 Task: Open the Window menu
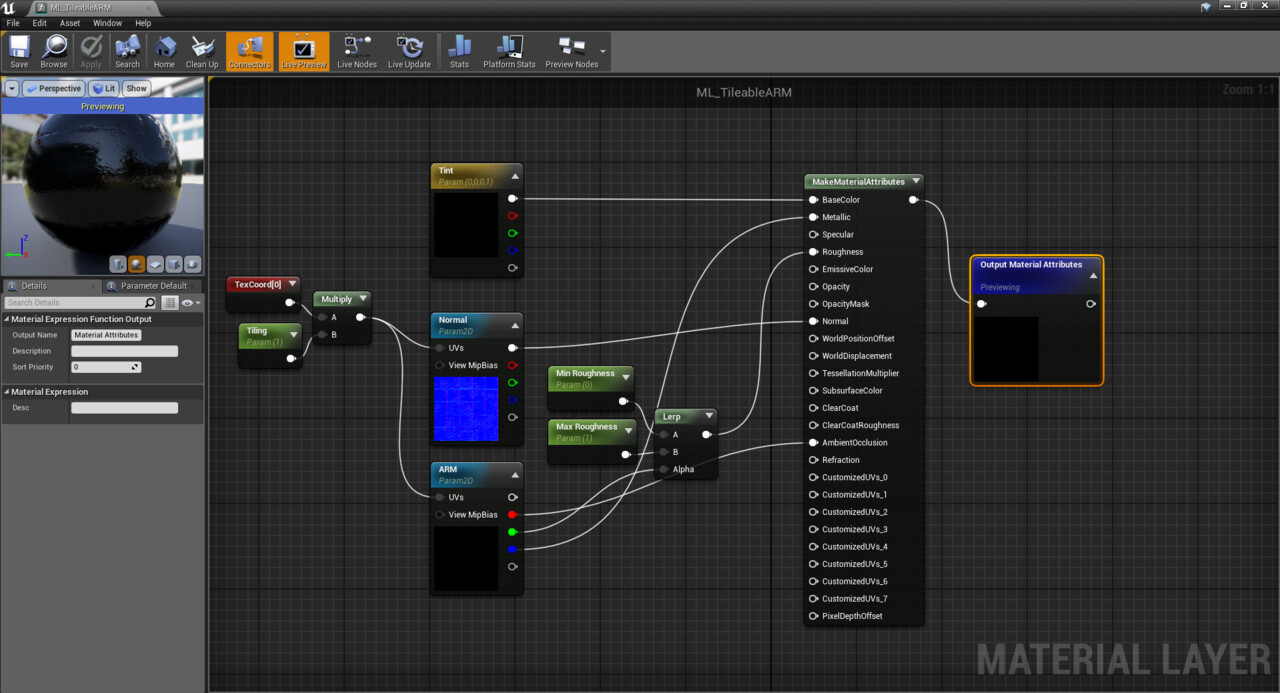click(x=107, y=22)
